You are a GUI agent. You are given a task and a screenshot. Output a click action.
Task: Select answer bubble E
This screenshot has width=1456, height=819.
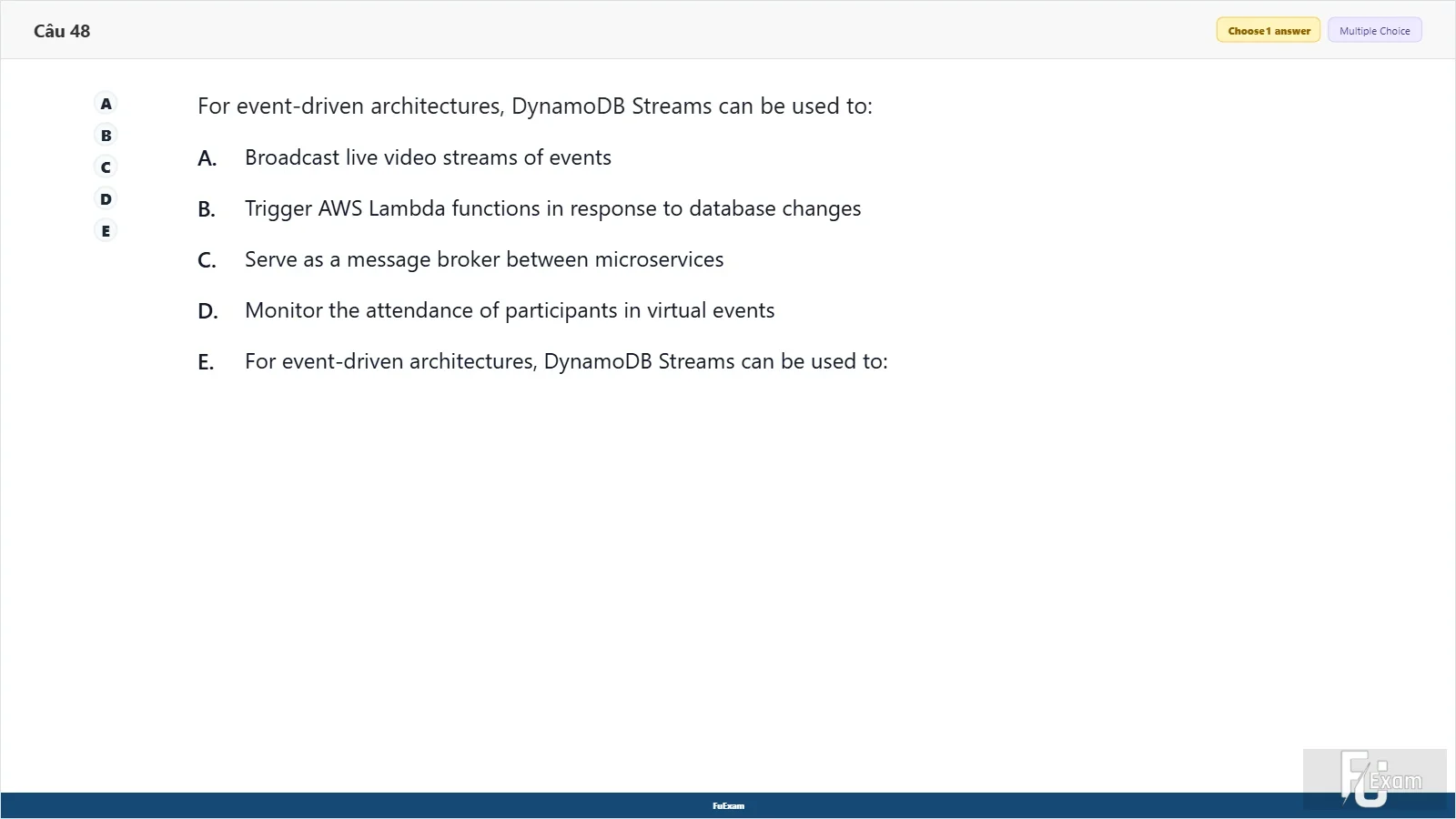coord(106,231)
